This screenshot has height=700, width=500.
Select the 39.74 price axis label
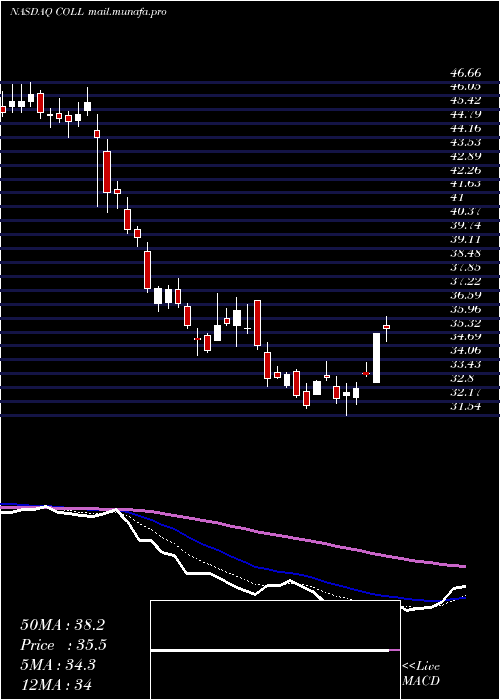(465, 225)
